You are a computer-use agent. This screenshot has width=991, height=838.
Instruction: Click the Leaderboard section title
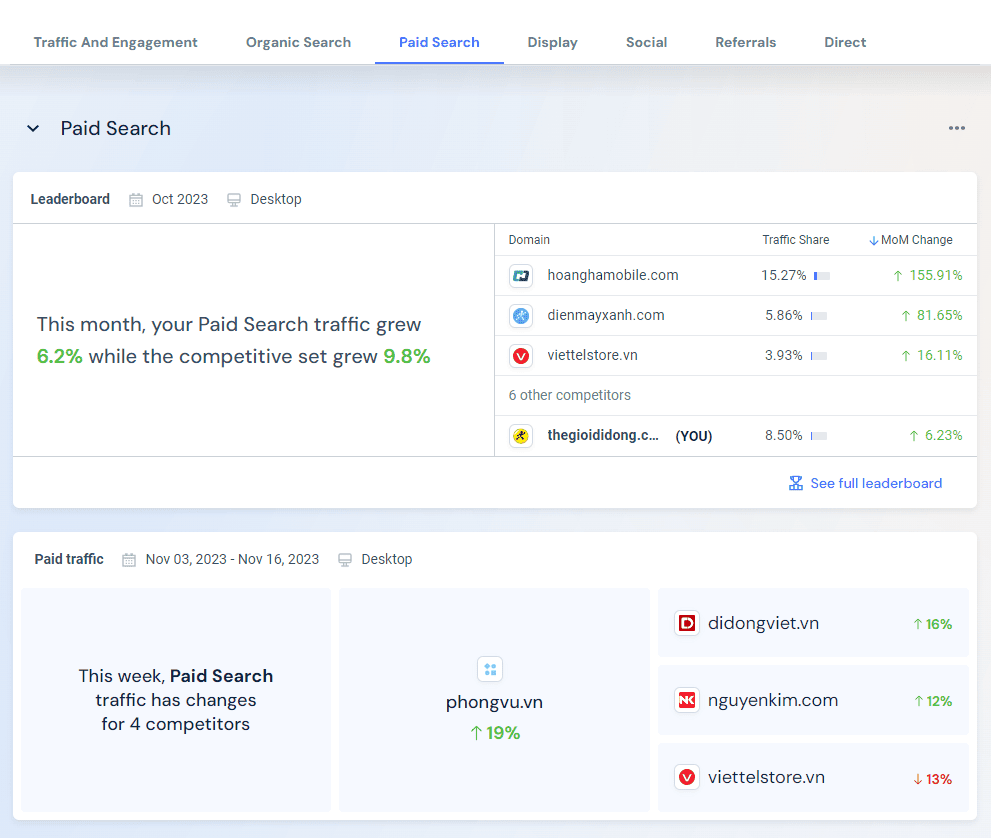point(70,199)
